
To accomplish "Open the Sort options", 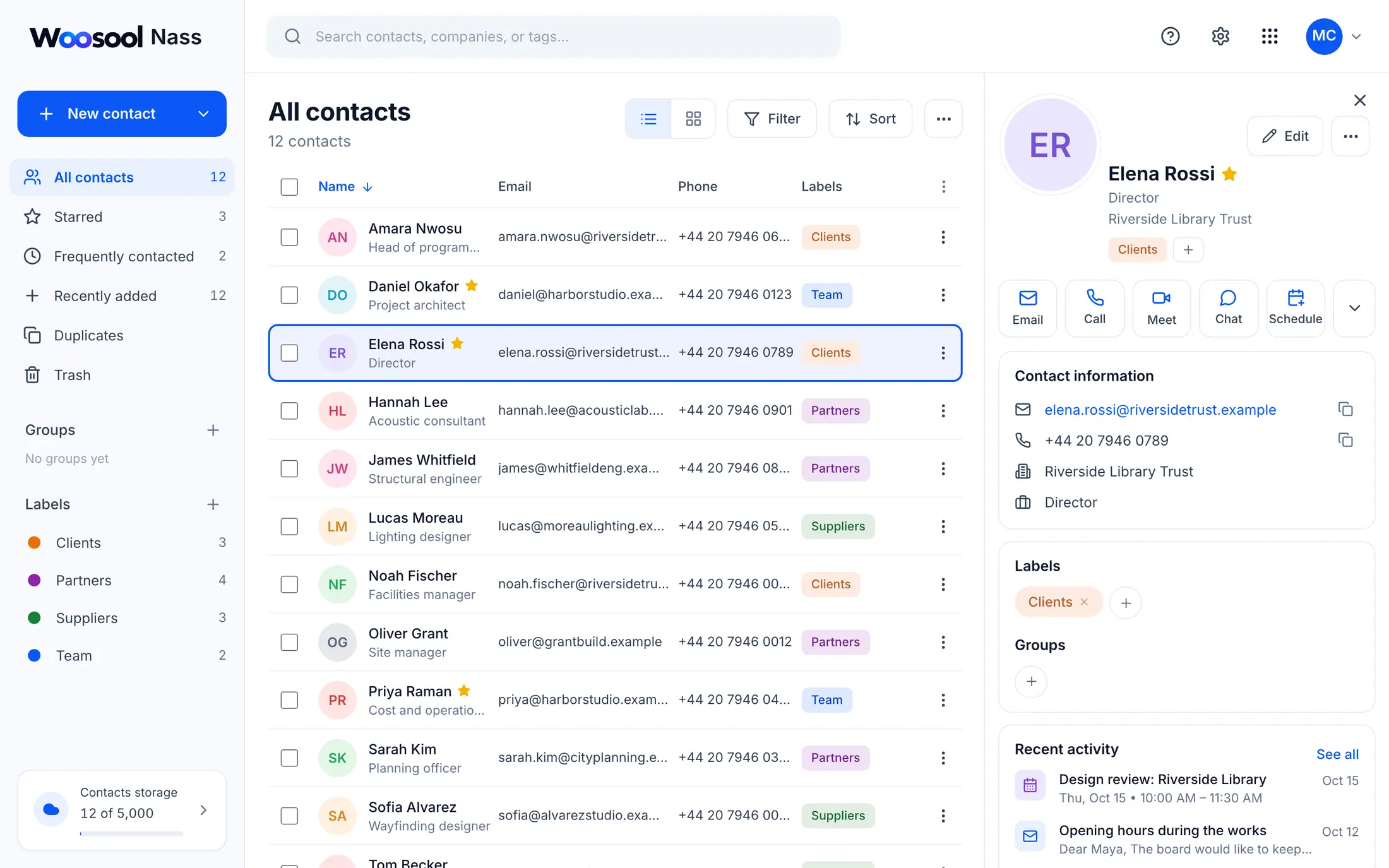I will coord(870,119).
